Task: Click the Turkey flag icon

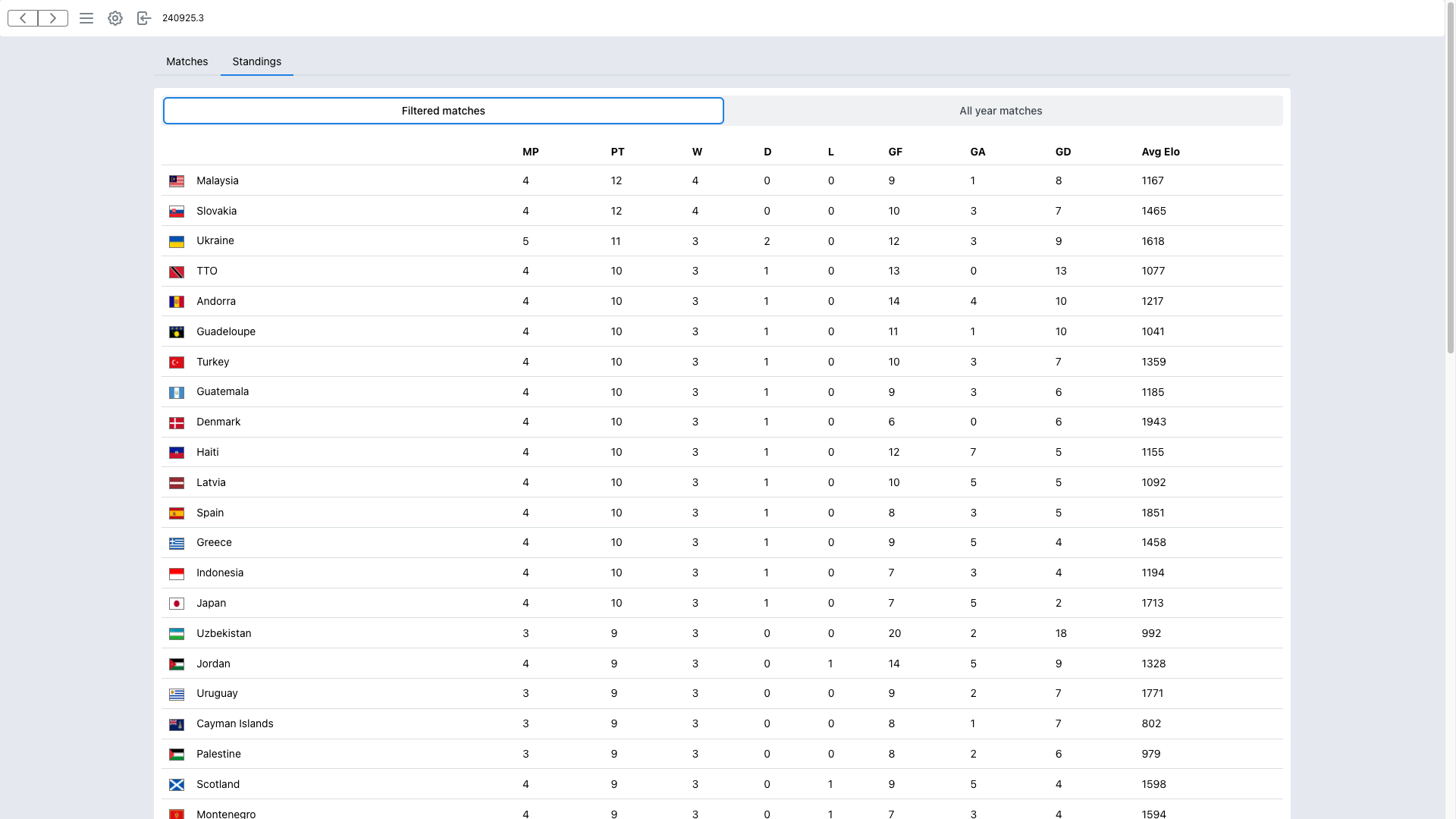Action: click(x=177, y=362)
